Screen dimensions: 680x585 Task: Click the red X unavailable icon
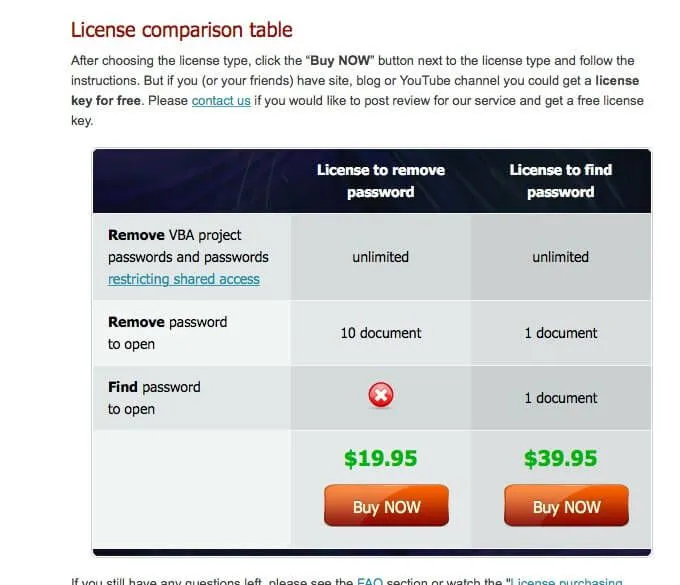381,395
